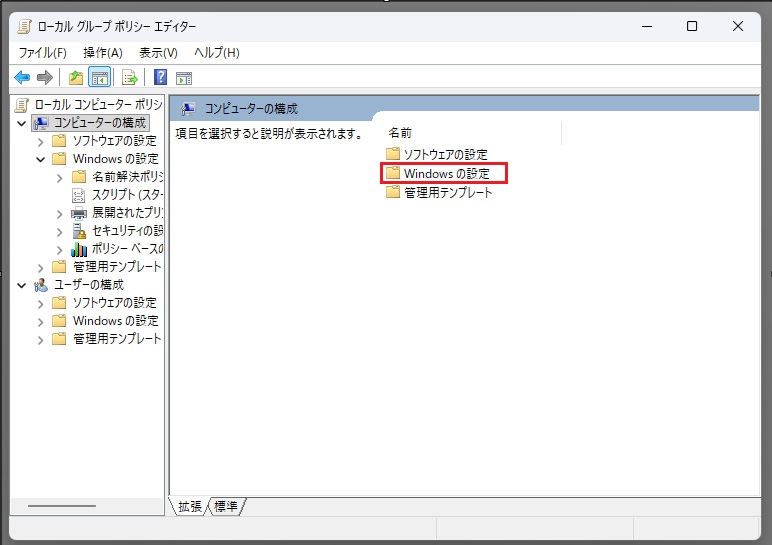
Task: Click the Up one level folder icon
Action: coord(76,78)
